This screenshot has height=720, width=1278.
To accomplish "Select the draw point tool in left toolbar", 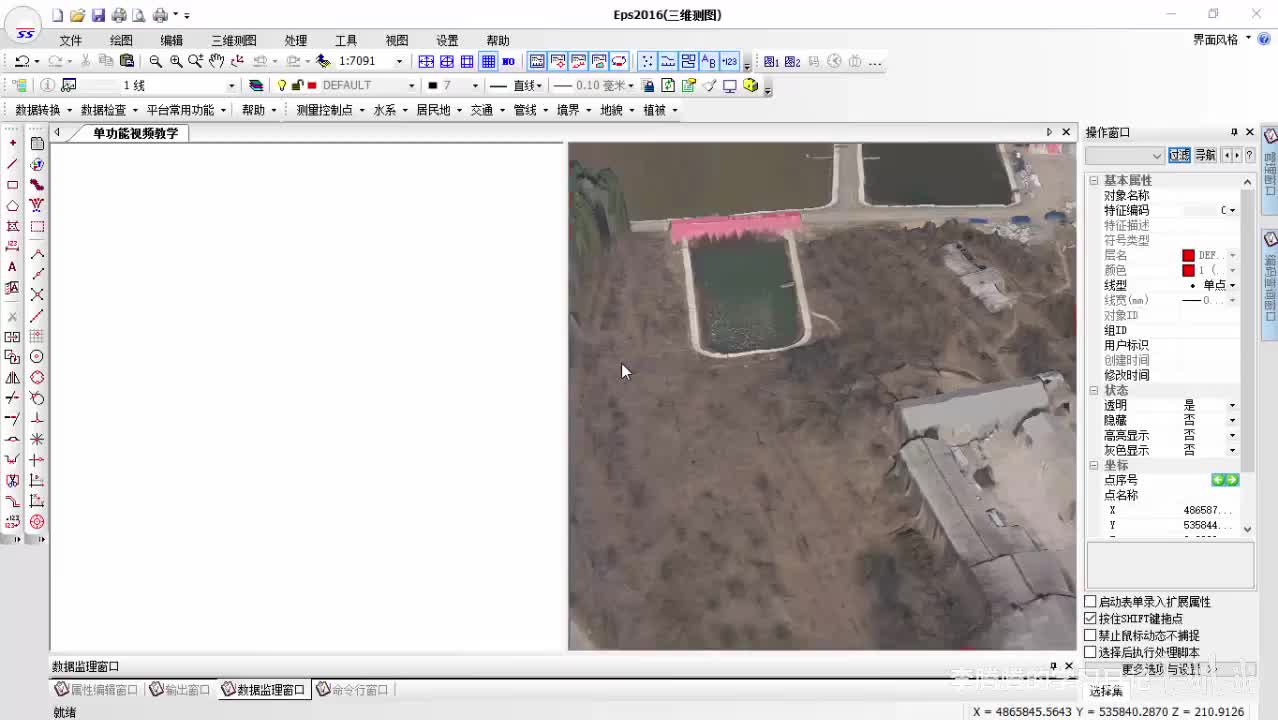I will (x=12, y=143).
